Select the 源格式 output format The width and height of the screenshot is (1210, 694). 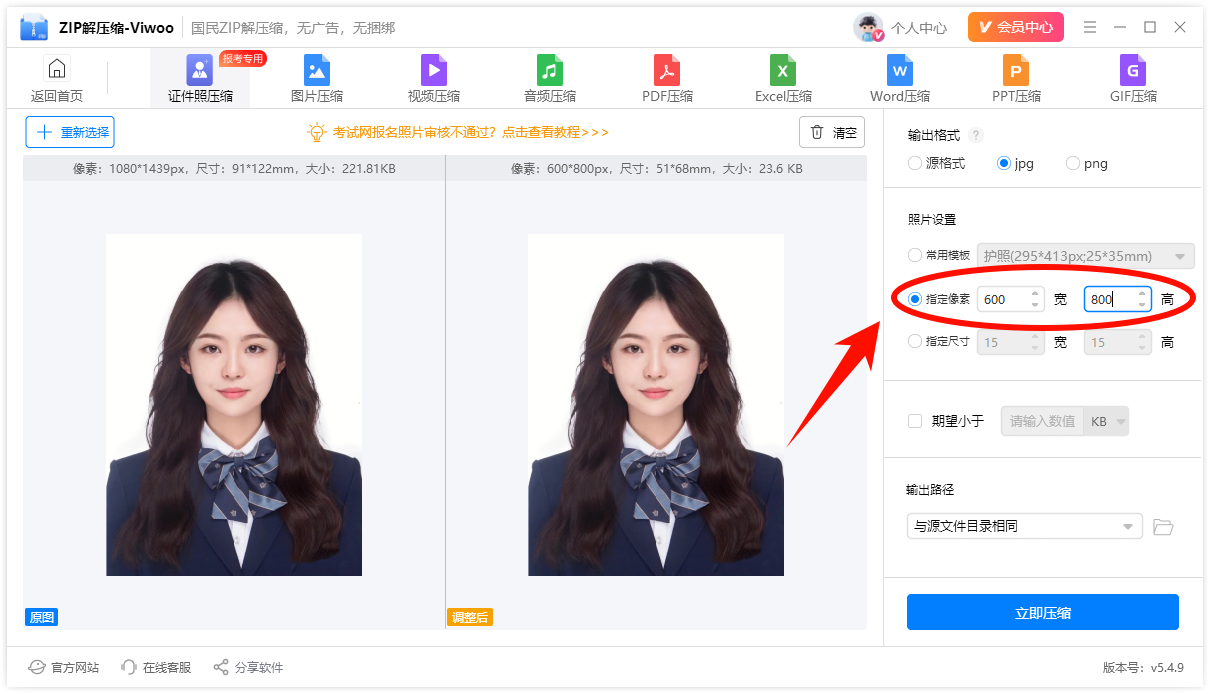915,163
